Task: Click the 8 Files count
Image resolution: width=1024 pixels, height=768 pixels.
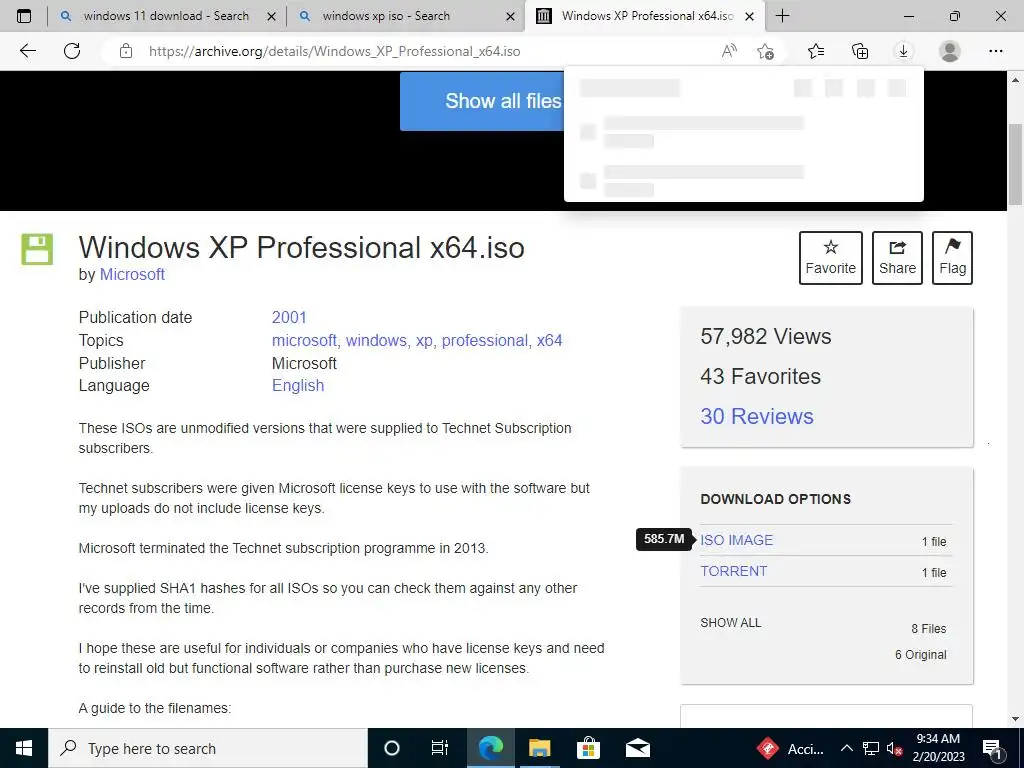Action: [x=929, y=628]
